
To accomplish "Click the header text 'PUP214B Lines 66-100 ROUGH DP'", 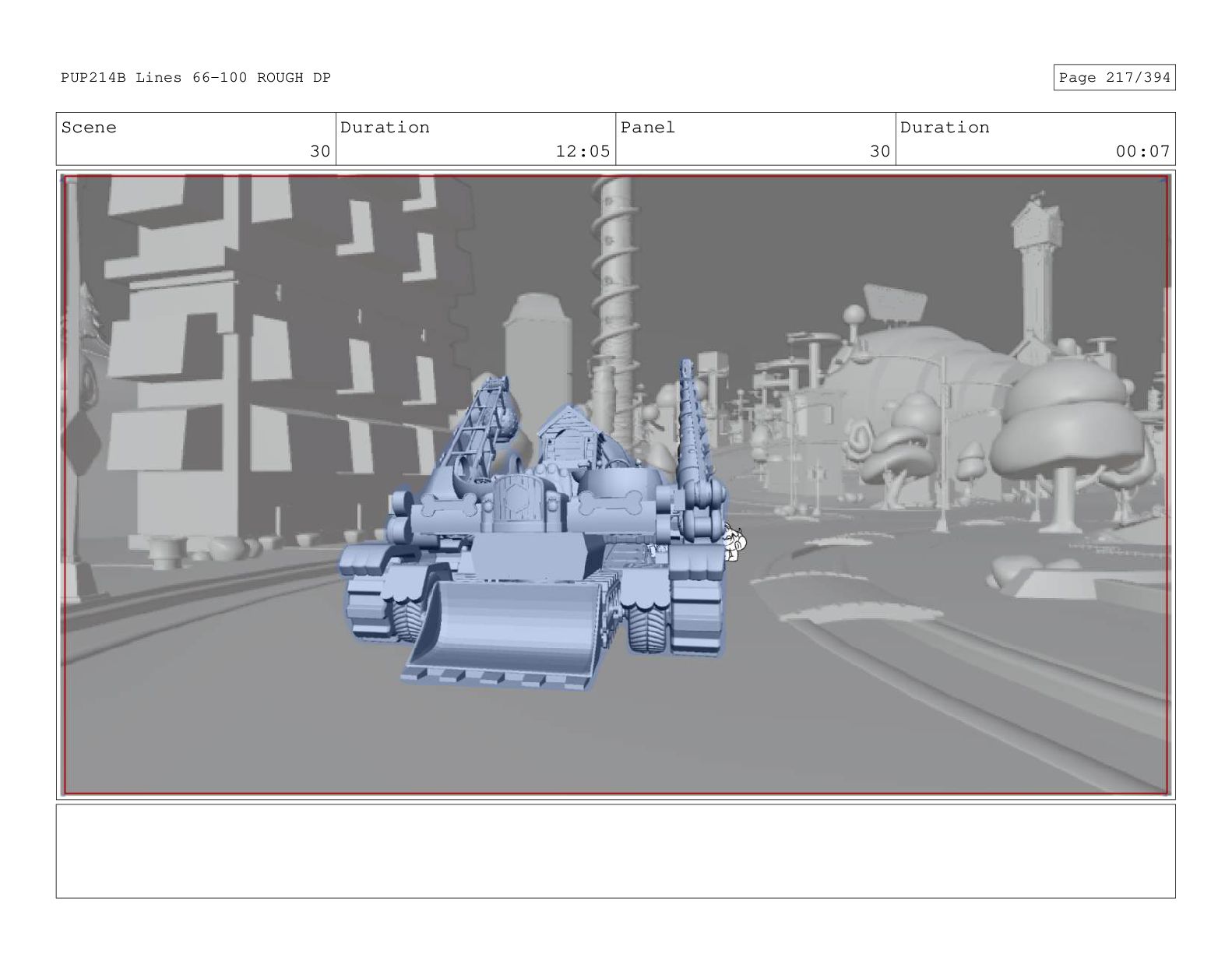I will 195,78.
